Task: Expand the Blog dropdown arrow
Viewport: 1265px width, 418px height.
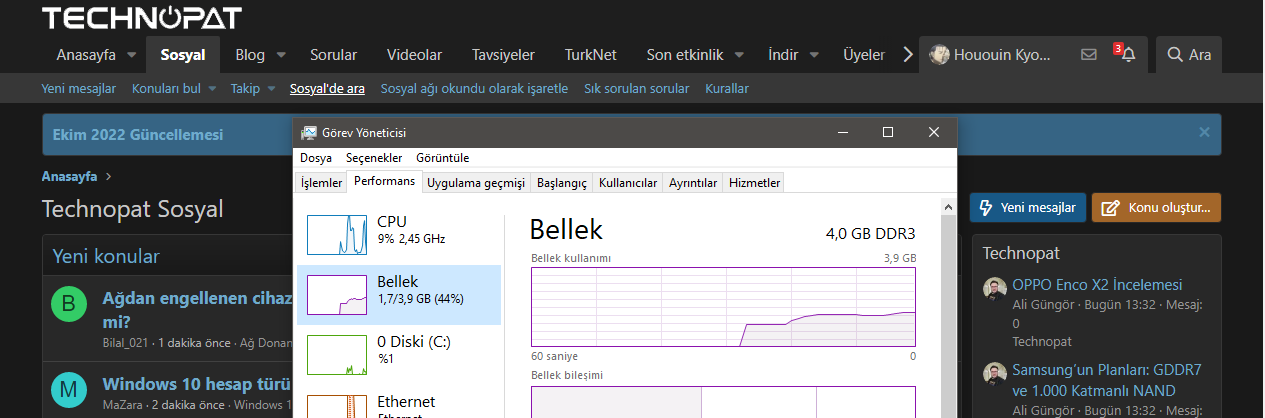Action: 281,55
